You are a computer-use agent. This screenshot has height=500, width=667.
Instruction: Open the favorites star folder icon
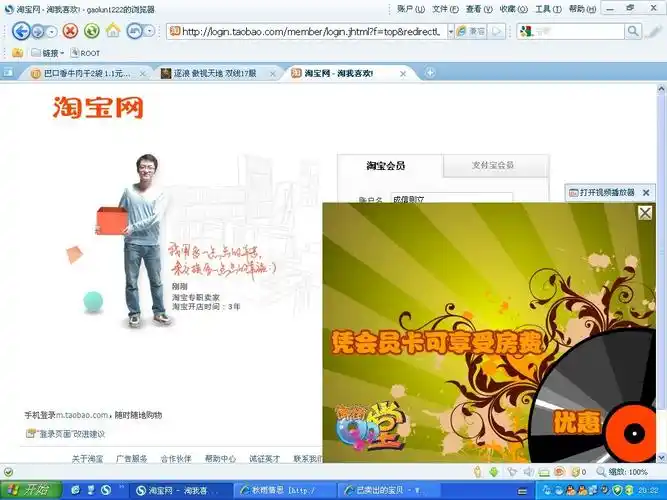17,53
